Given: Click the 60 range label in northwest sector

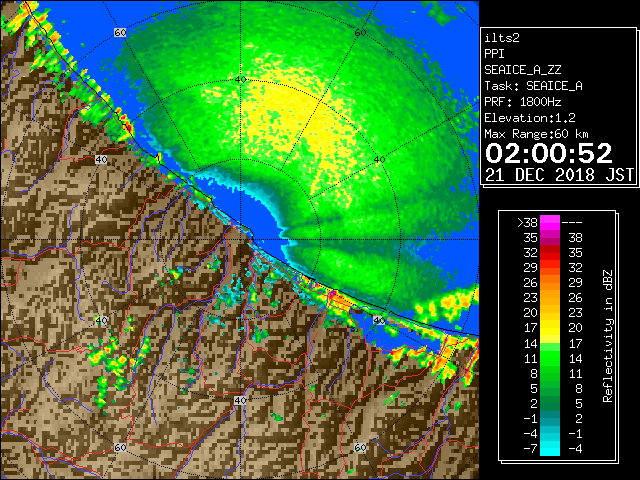Looking at the screenshot, I should click(x=120, y=33).
